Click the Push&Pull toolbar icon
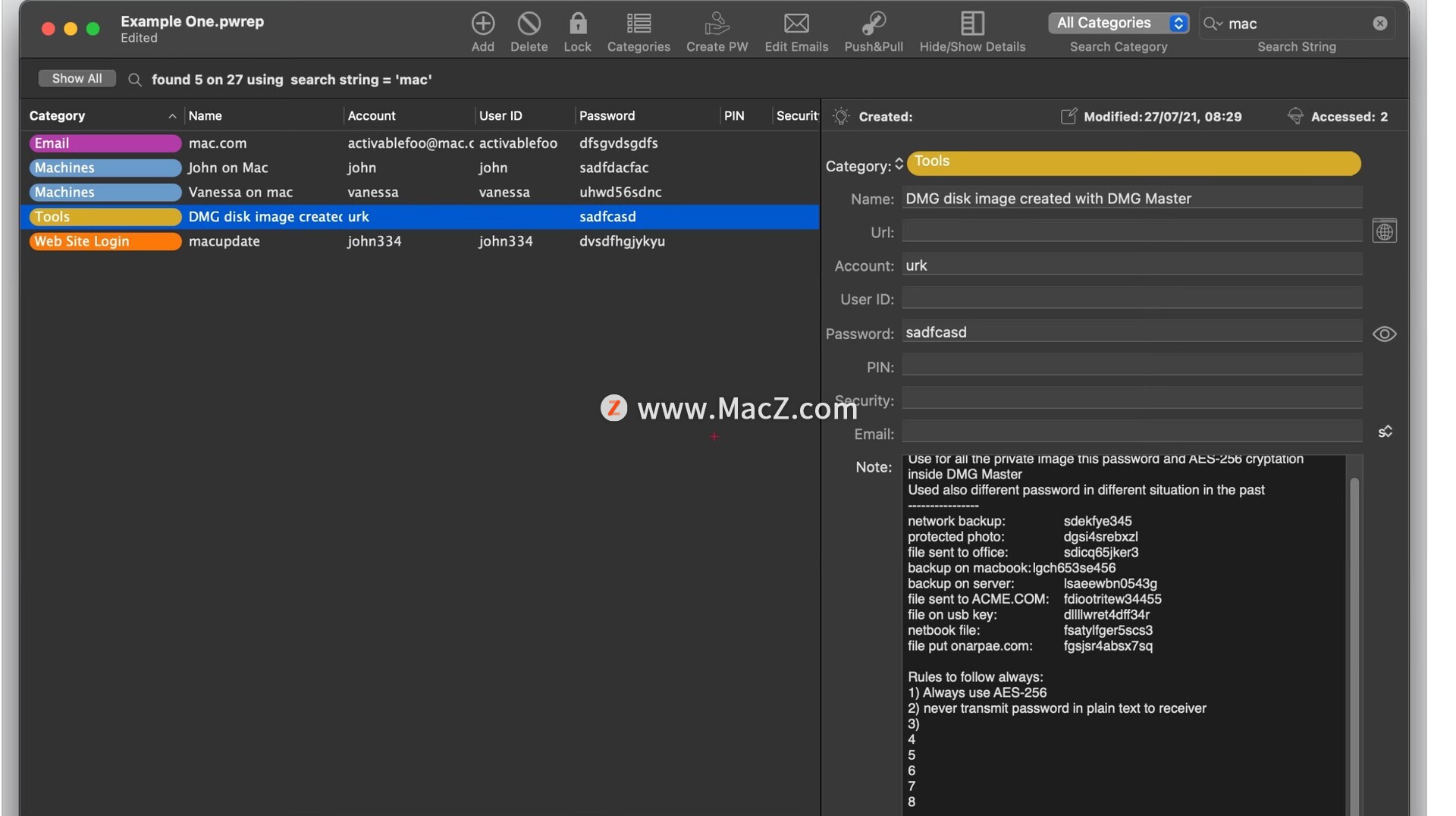Viewport: 1456px width, 816px height. tap(874, 24)
